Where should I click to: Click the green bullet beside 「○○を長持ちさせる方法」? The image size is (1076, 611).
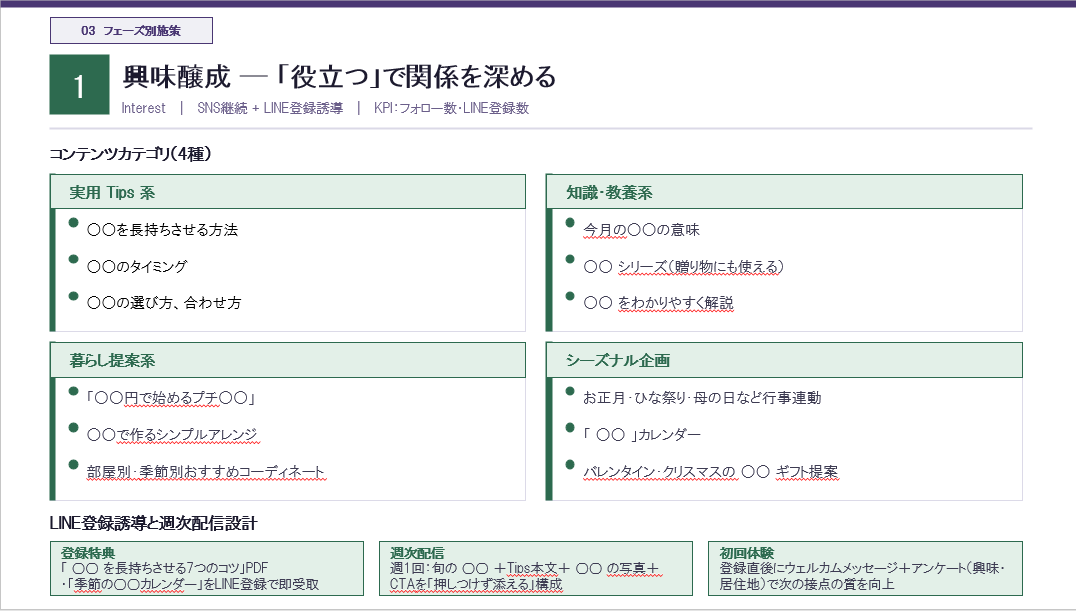[72, 223]
